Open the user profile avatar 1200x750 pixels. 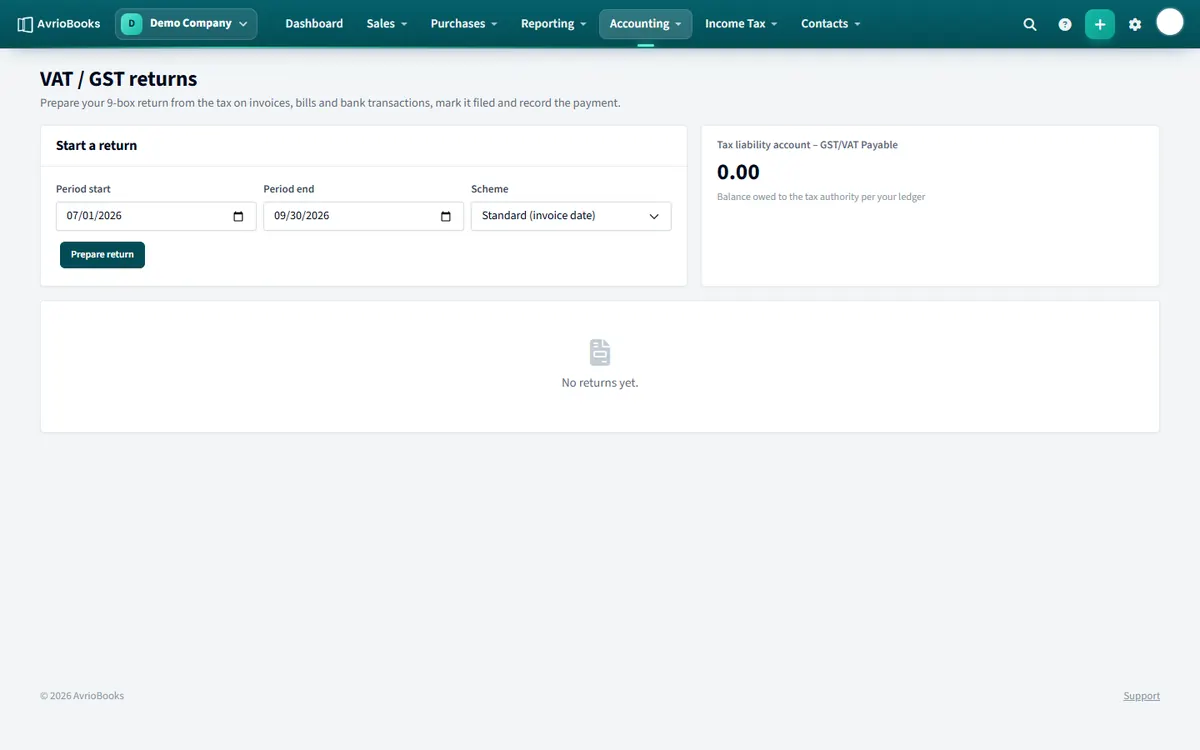pyautogui.click(x=1170, y=22)
